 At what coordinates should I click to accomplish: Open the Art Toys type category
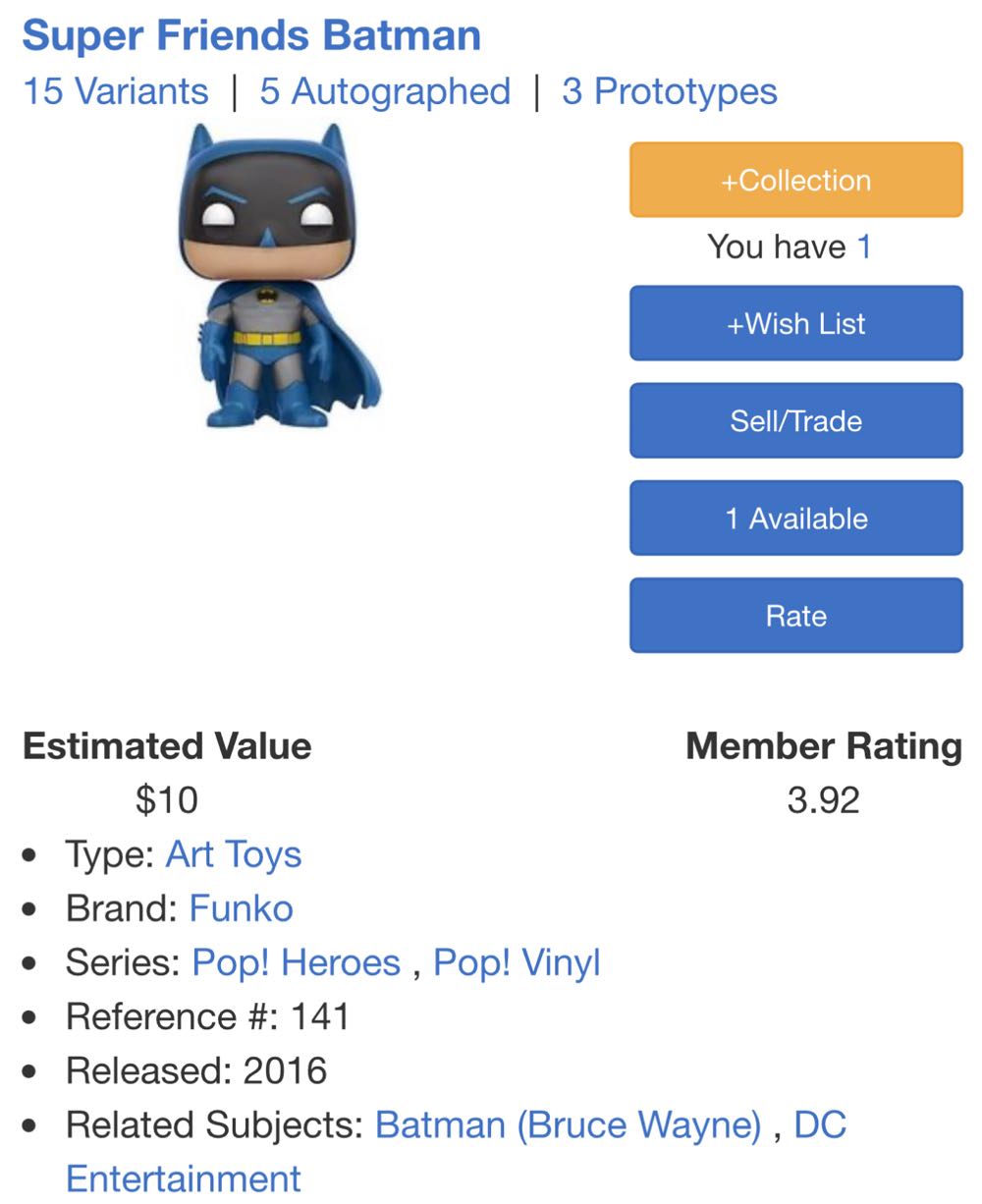tap(234, 854)
